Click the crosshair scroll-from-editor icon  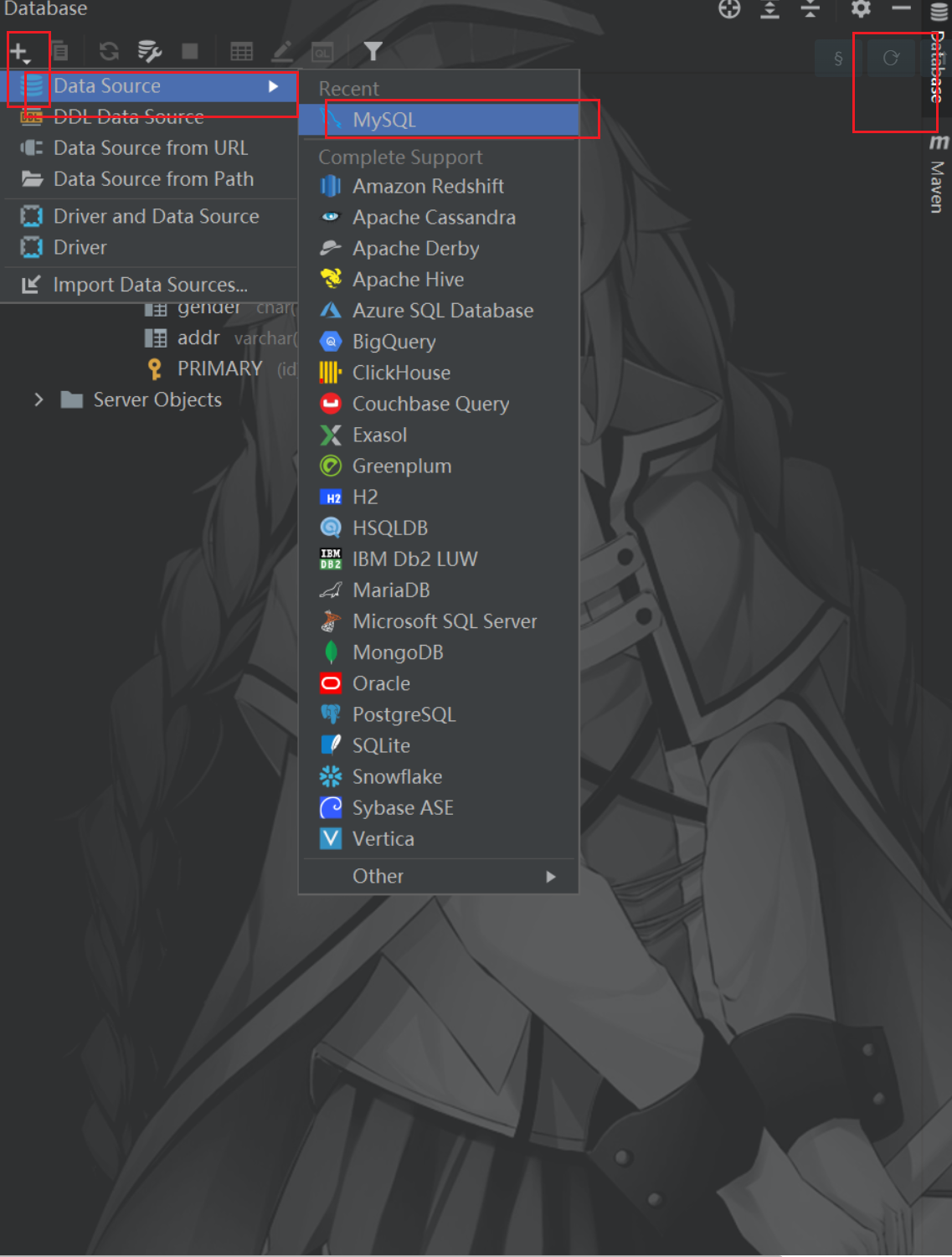pyautogui.click(x=729, y=9)
